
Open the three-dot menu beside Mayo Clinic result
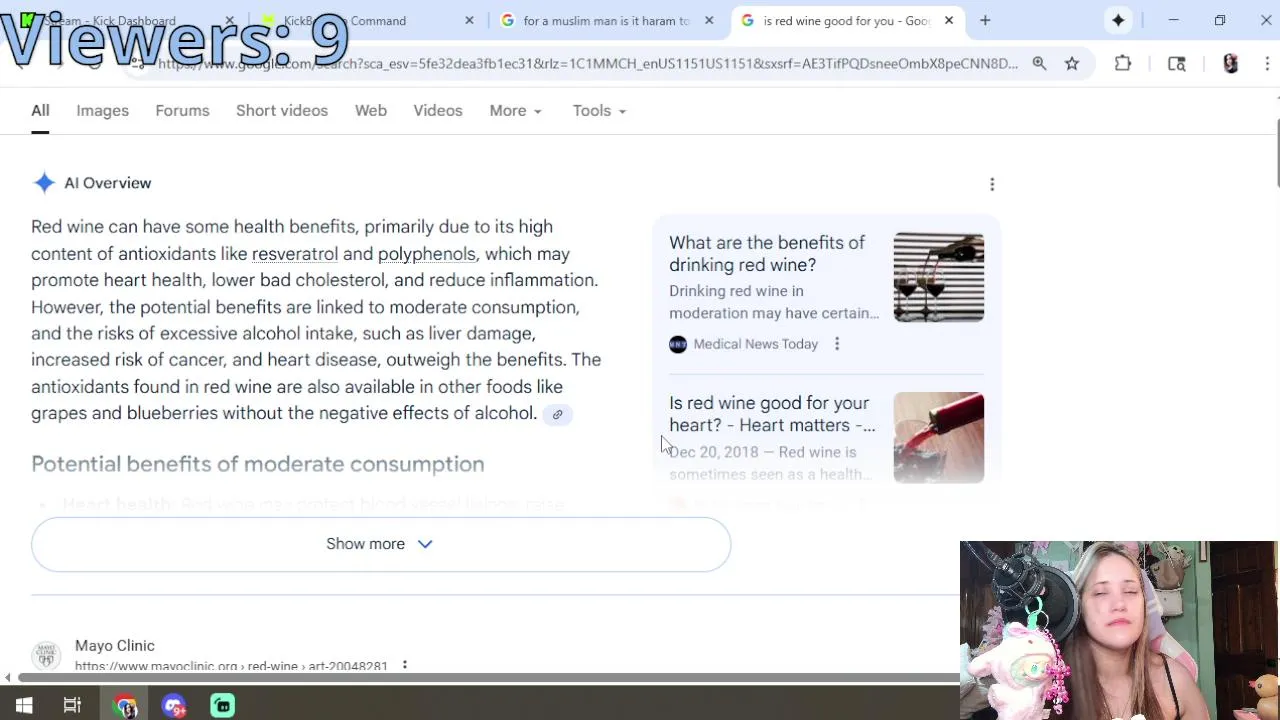pyautogui.click(x=404, y=666)
